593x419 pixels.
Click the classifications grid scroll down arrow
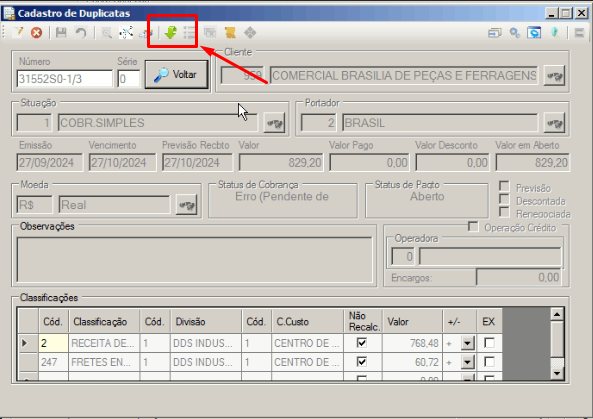click(557, 374)
